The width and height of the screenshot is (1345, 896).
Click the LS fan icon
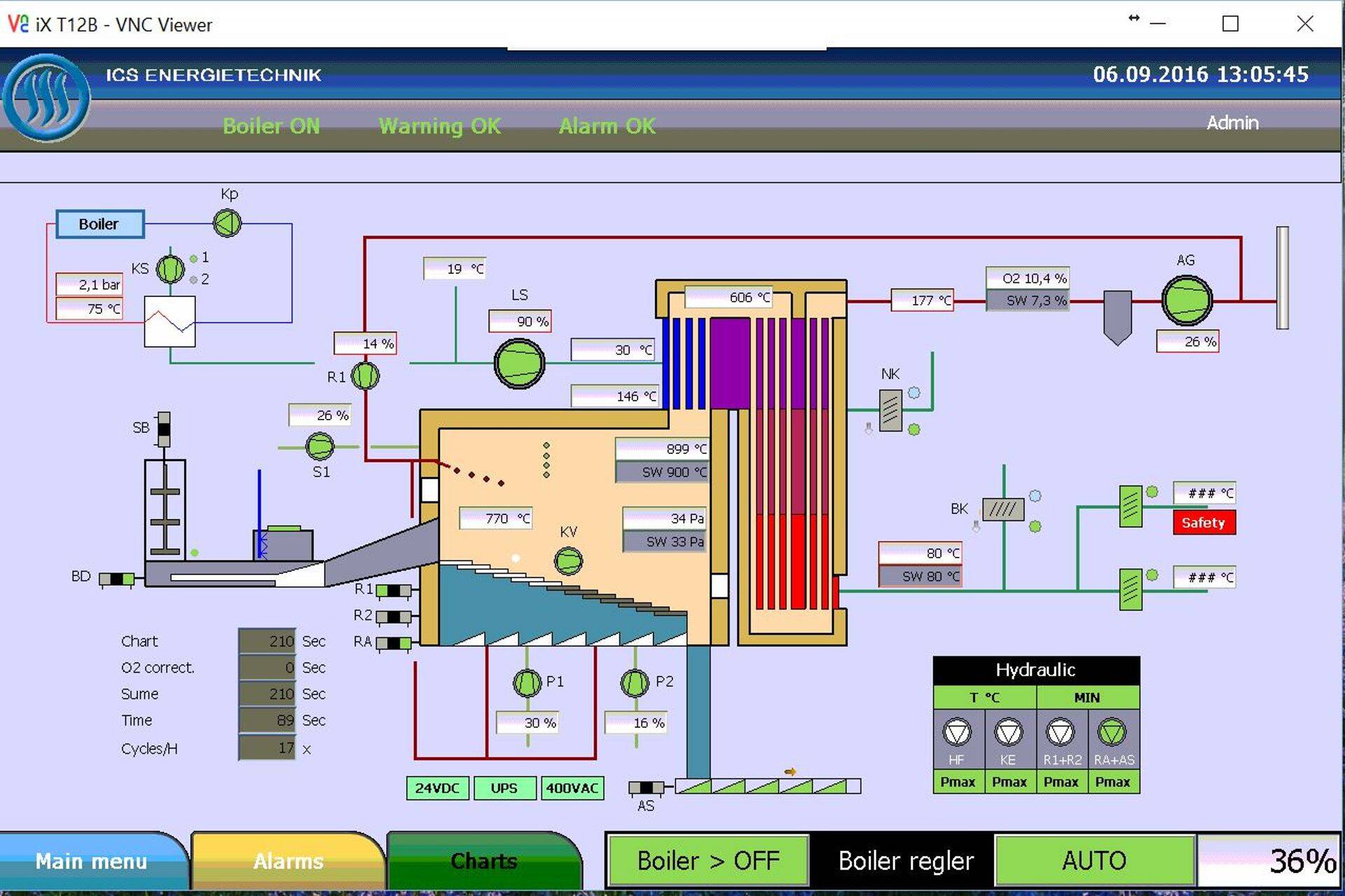(519, 364)
